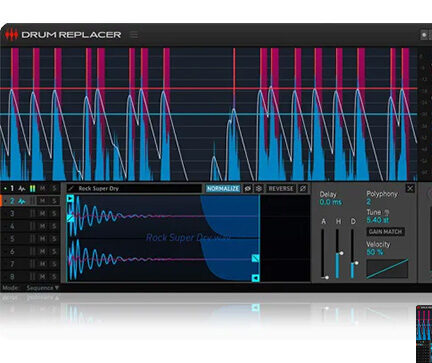Click the thin orange trigger marker mid-display
The image size is (432, 363).
point(234,77)
